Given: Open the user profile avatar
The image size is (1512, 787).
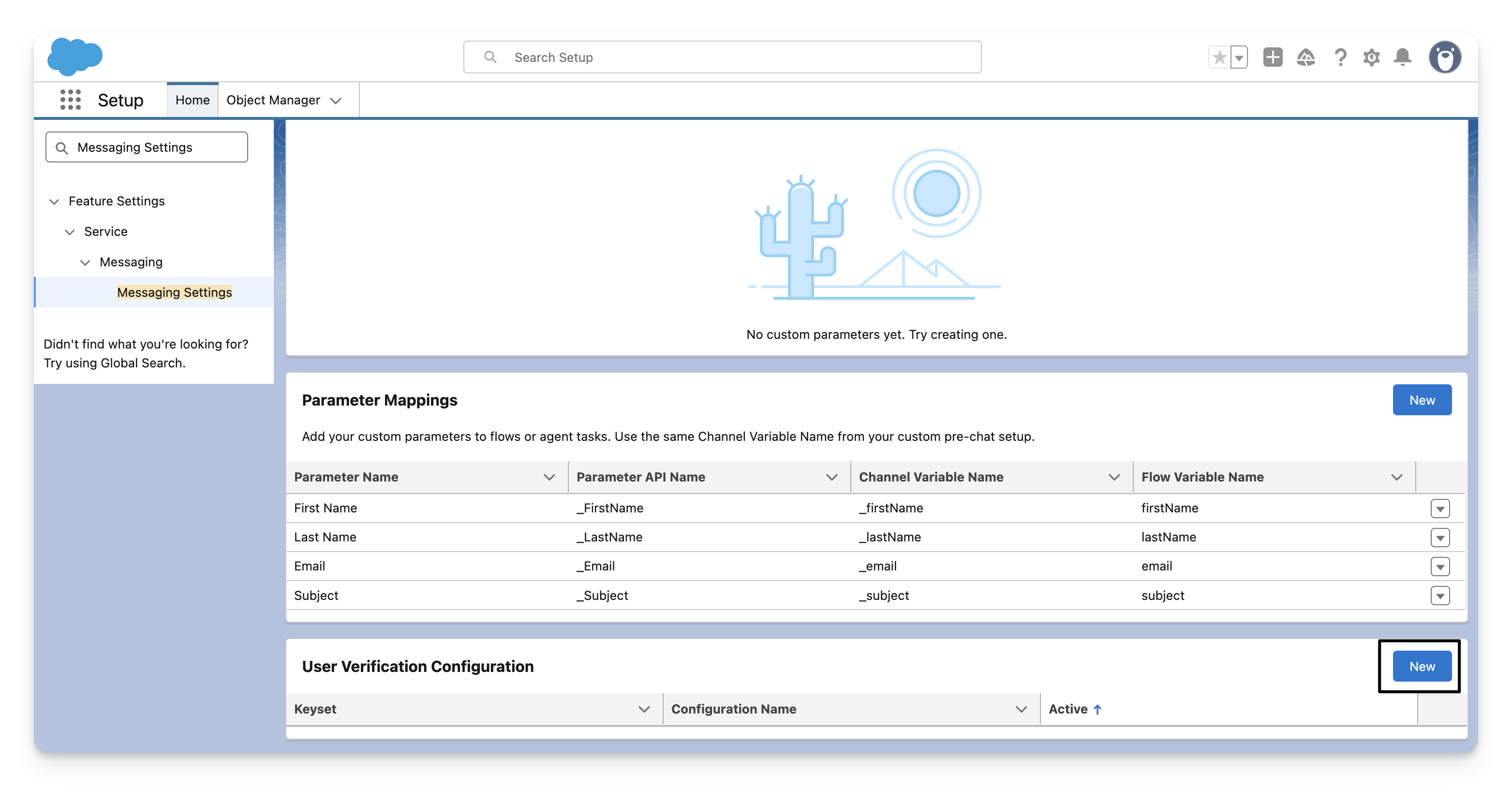Looking at the screenshot, I should [x=1444, y=58].
